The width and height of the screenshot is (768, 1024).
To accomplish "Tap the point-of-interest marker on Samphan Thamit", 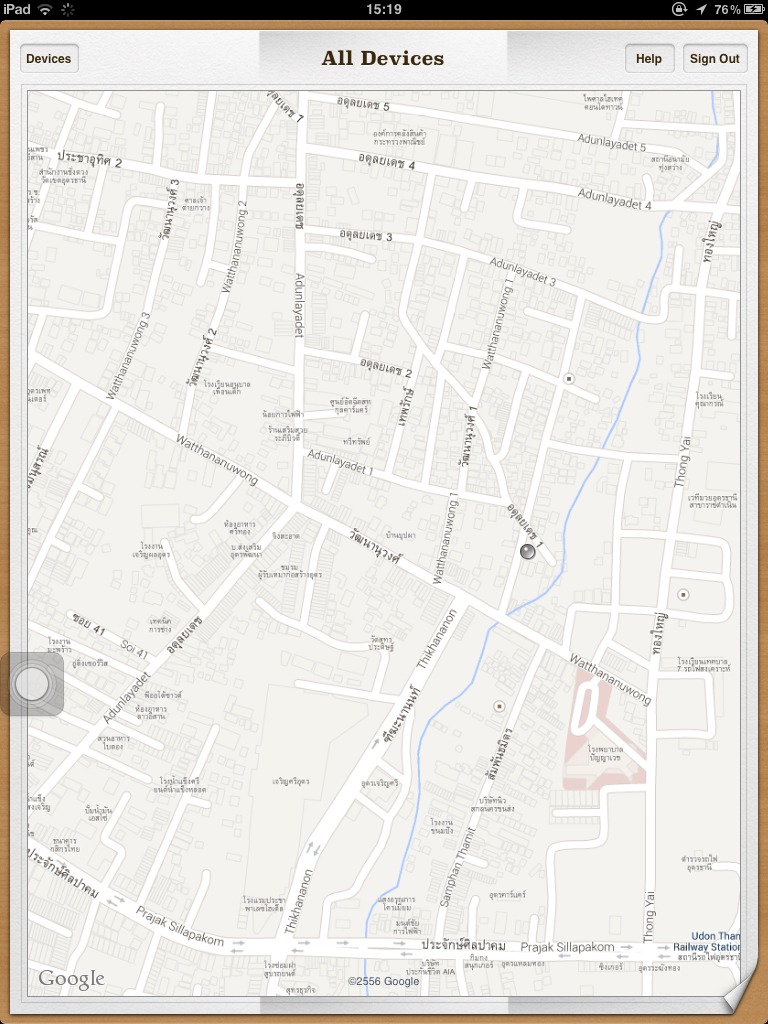I will [500, 706].
